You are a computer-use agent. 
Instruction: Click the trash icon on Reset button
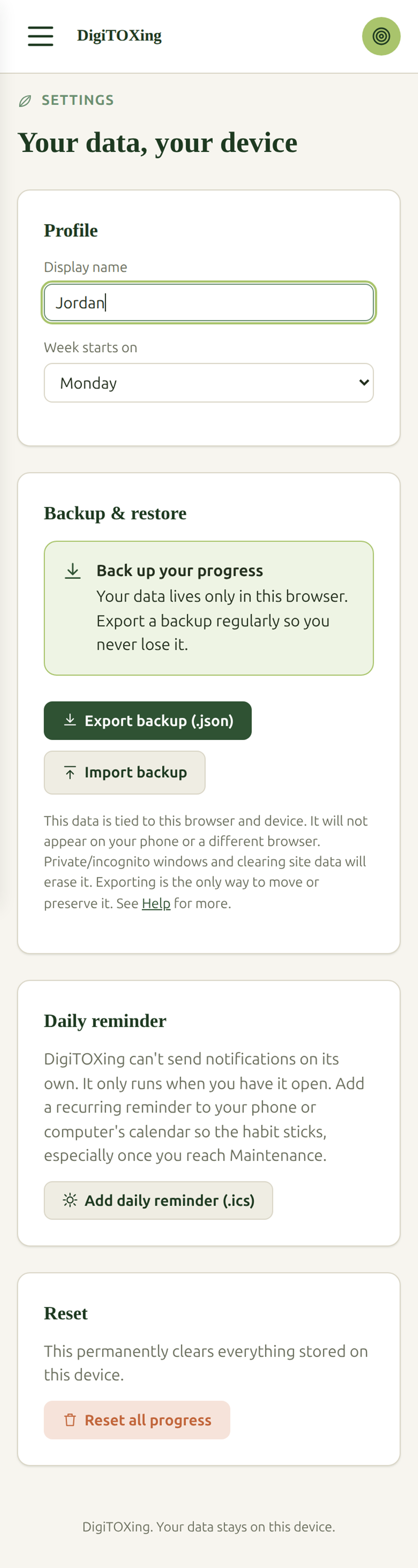tap(70, 1419)
